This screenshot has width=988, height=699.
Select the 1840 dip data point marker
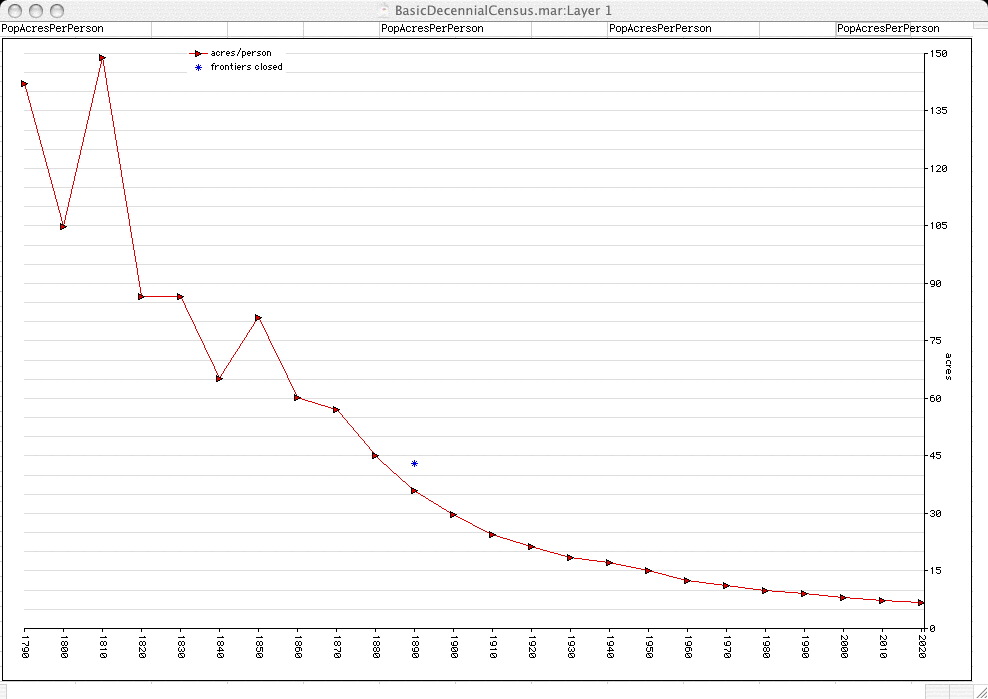219,378
